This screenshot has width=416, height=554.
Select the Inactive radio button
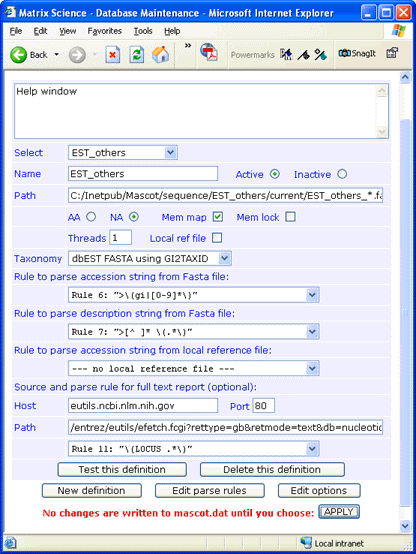(x=342, y=174)
